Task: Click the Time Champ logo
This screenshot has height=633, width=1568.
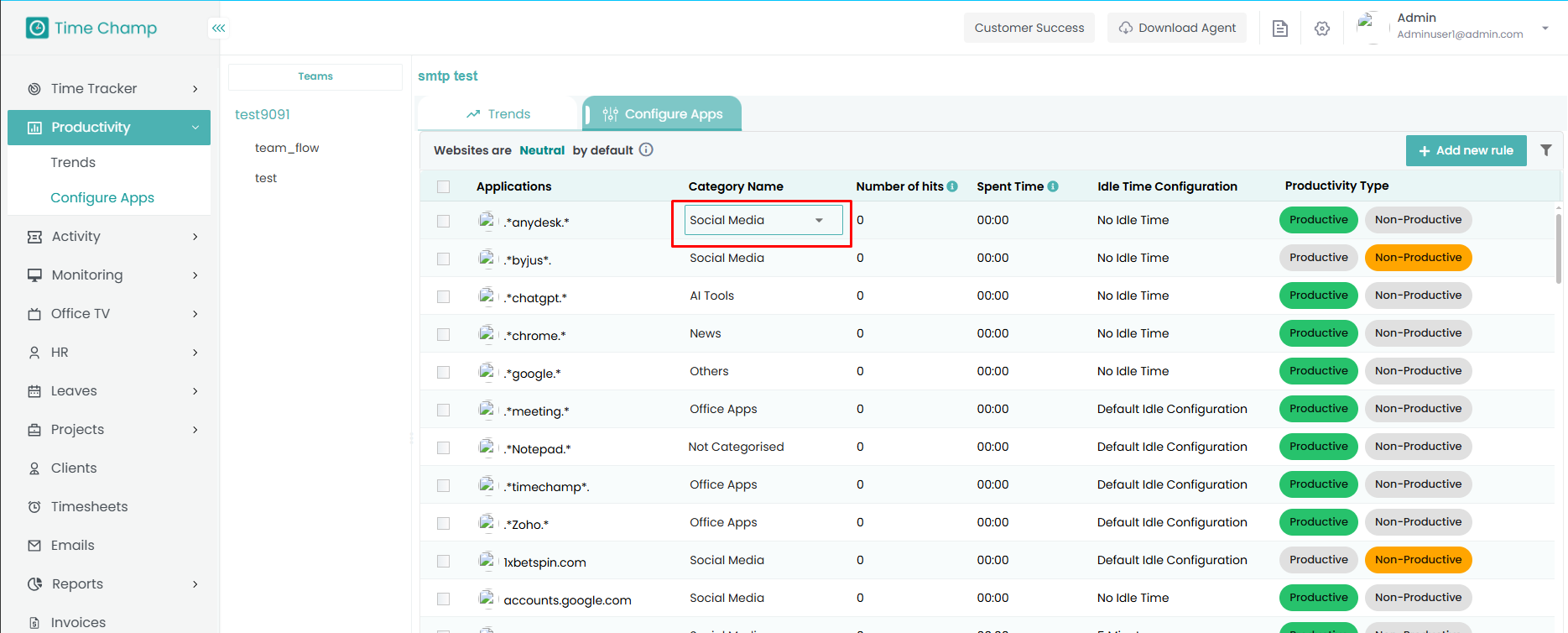Action: (x=91, y=29)
